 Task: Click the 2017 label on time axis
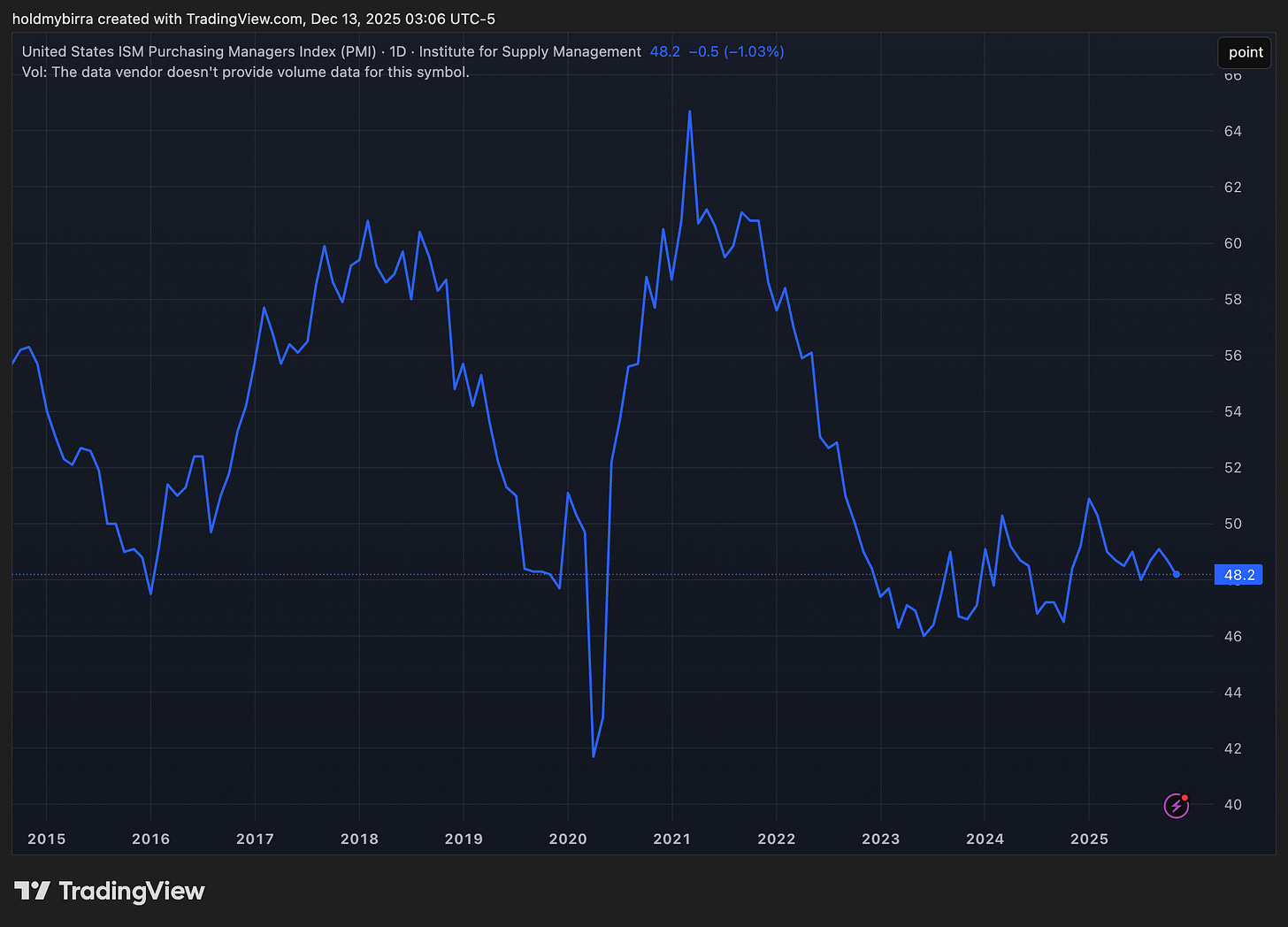click(255, 839)
